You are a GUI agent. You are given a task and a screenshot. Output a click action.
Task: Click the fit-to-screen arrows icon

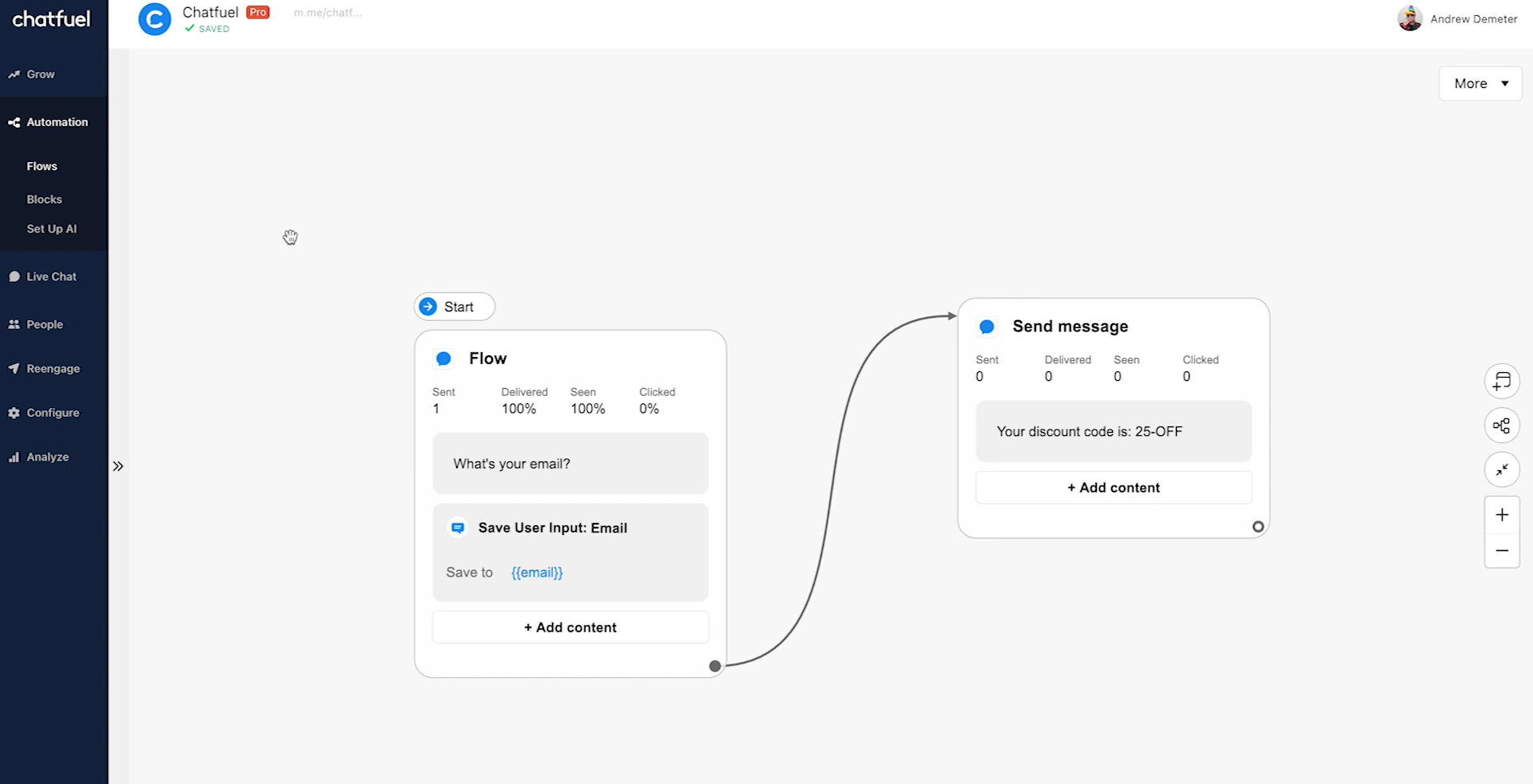click(x=1502, y=469)
